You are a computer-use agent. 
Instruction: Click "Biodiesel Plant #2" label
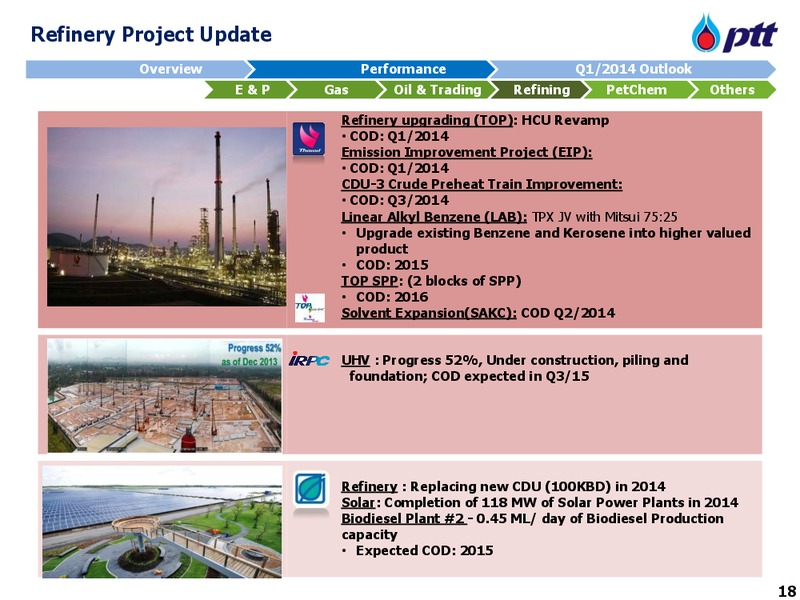(x=402, y=518)
